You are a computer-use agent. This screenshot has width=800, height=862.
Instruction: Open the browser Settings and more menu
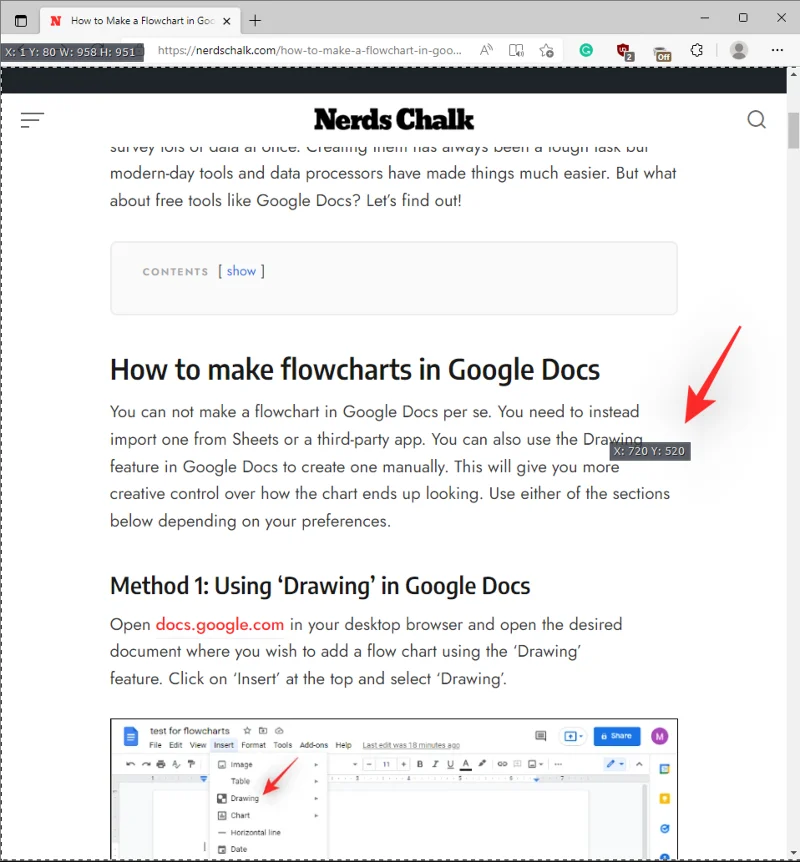click(x=778, y=50)
